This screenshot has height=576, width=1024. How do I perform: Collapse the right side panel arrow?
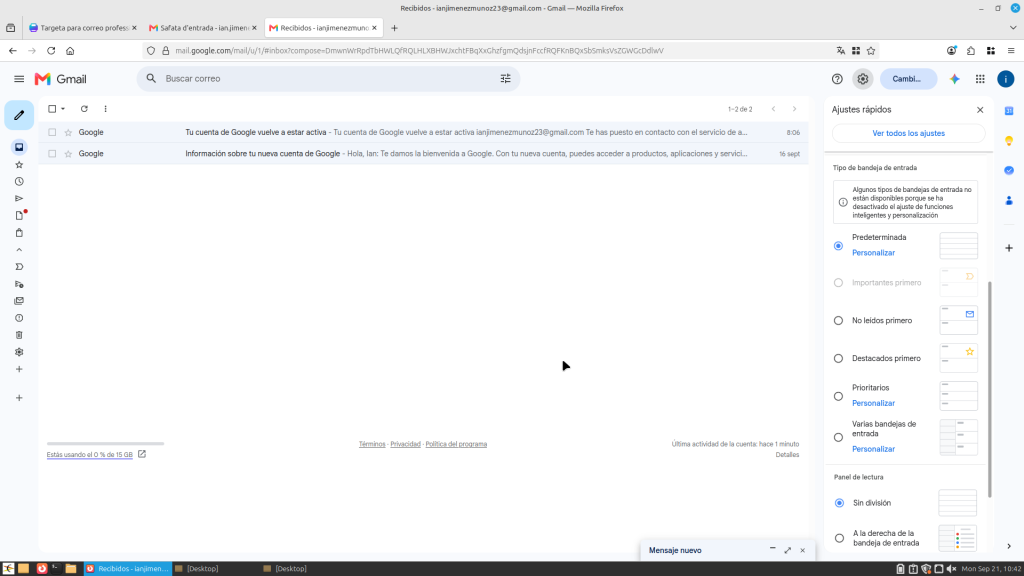point(1009,547)
